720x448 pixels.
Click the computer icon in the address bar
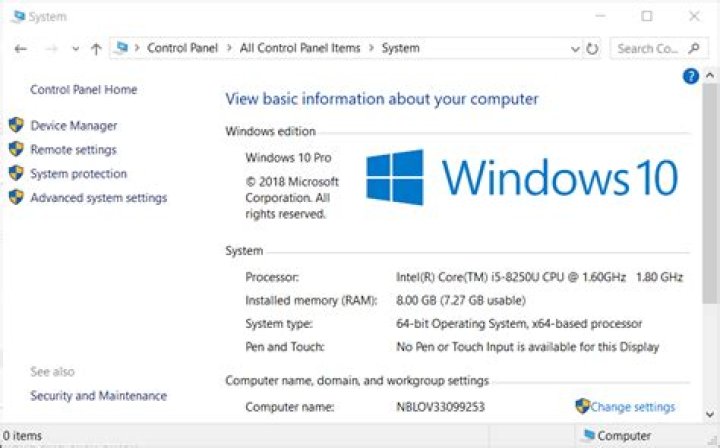coord(122,48)
